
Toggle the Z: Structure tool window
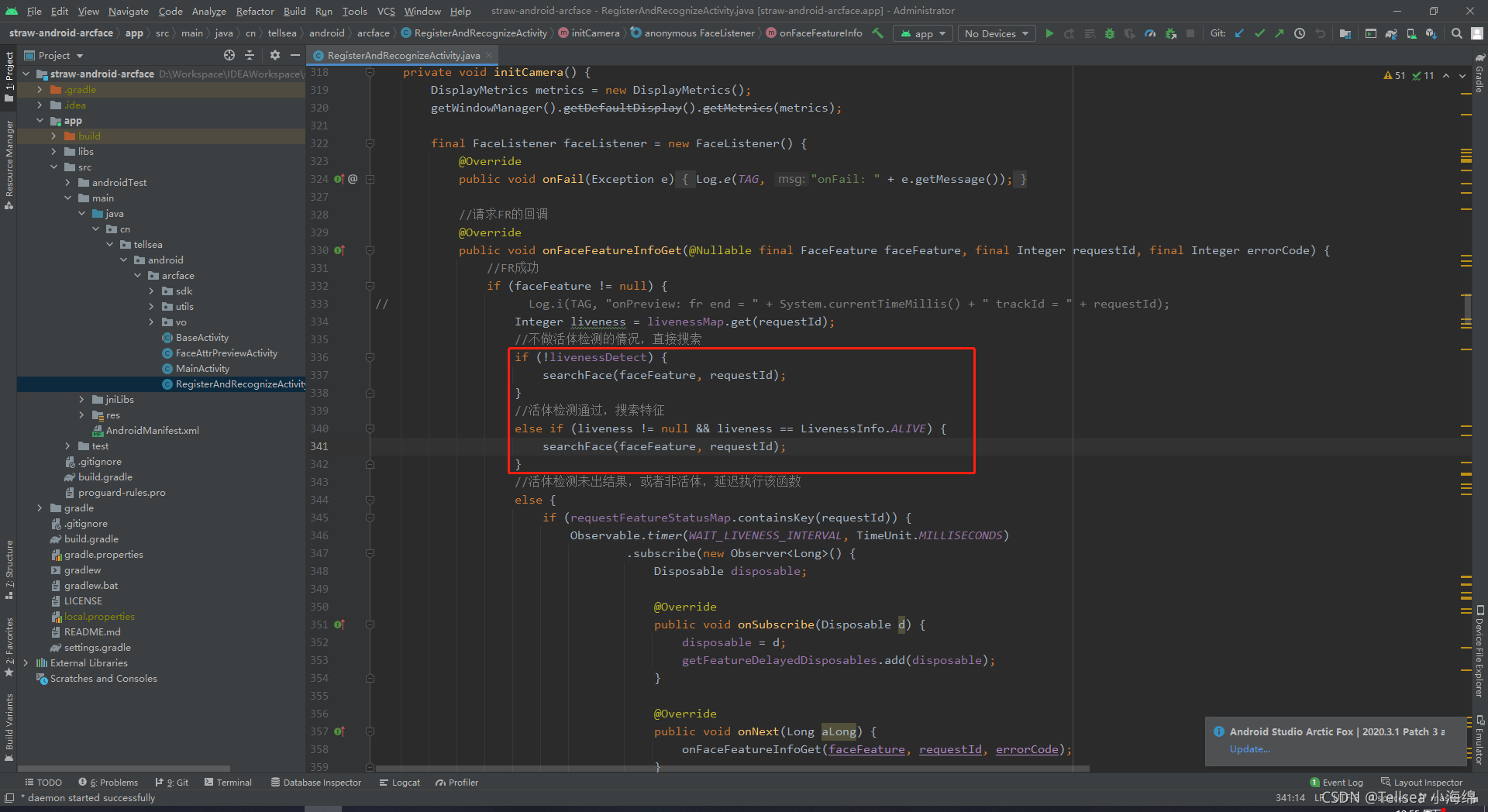[x=9, y=569]
